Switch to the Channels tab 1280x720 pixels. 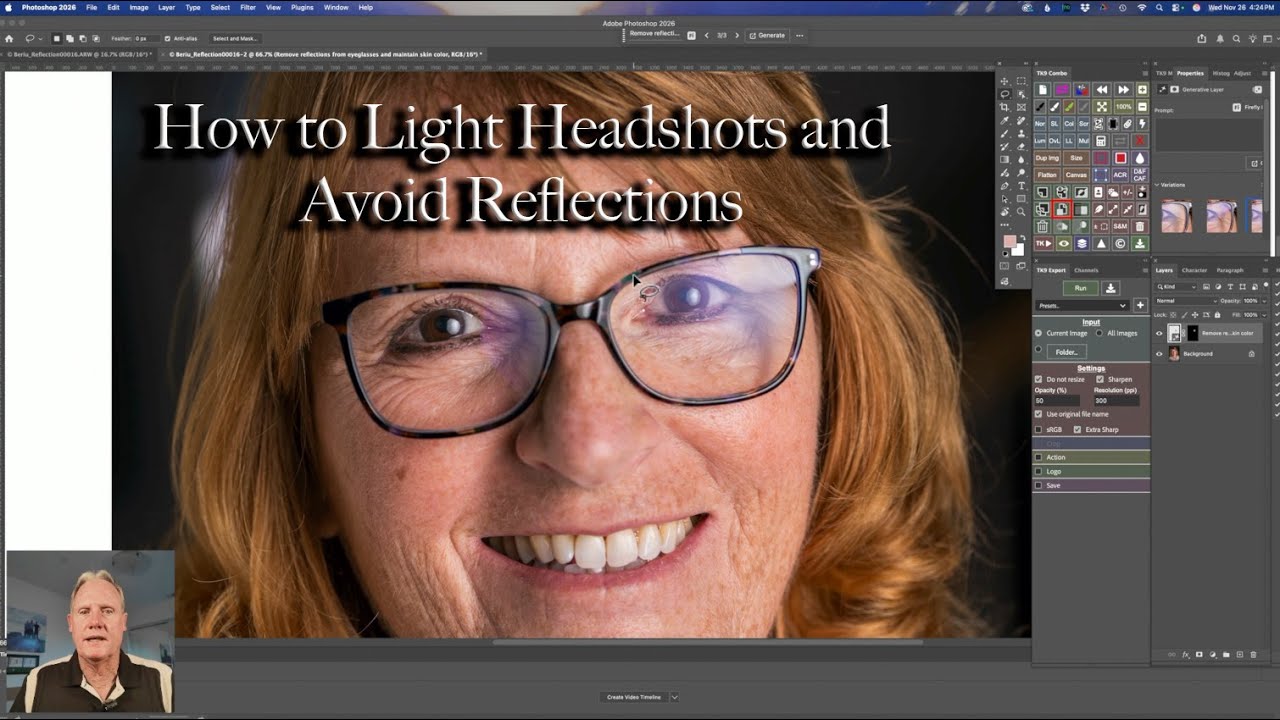(x=1086, y=270)
